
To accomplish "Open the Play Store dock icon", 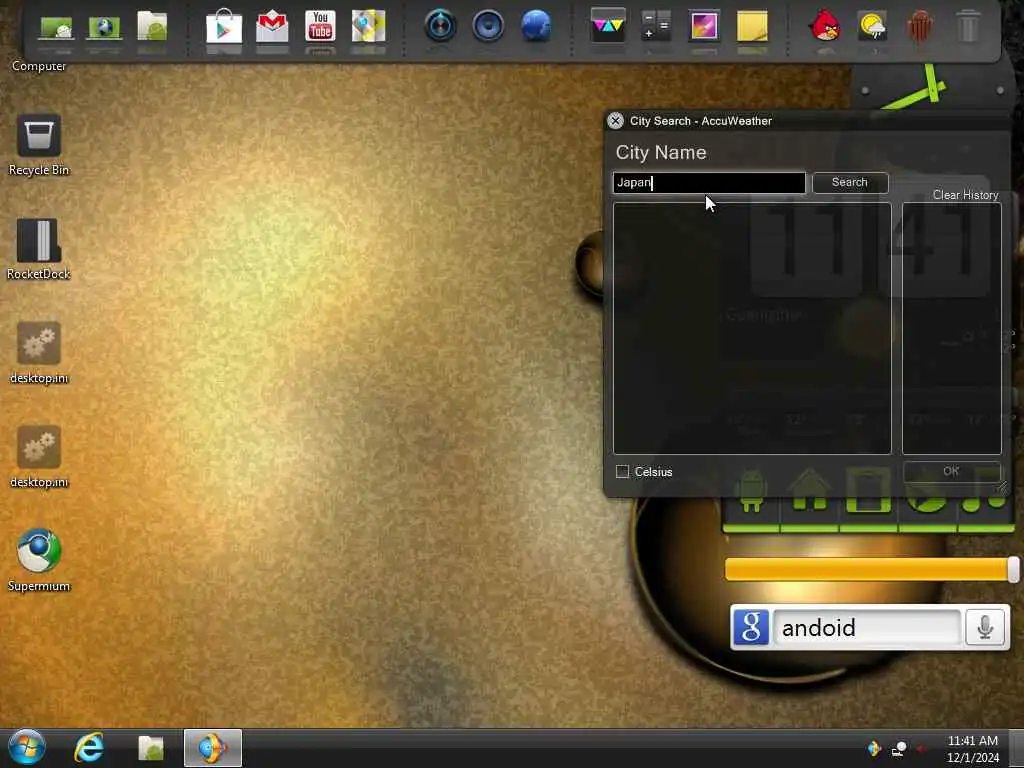I will pyautogui.click(x=224, y=26).
